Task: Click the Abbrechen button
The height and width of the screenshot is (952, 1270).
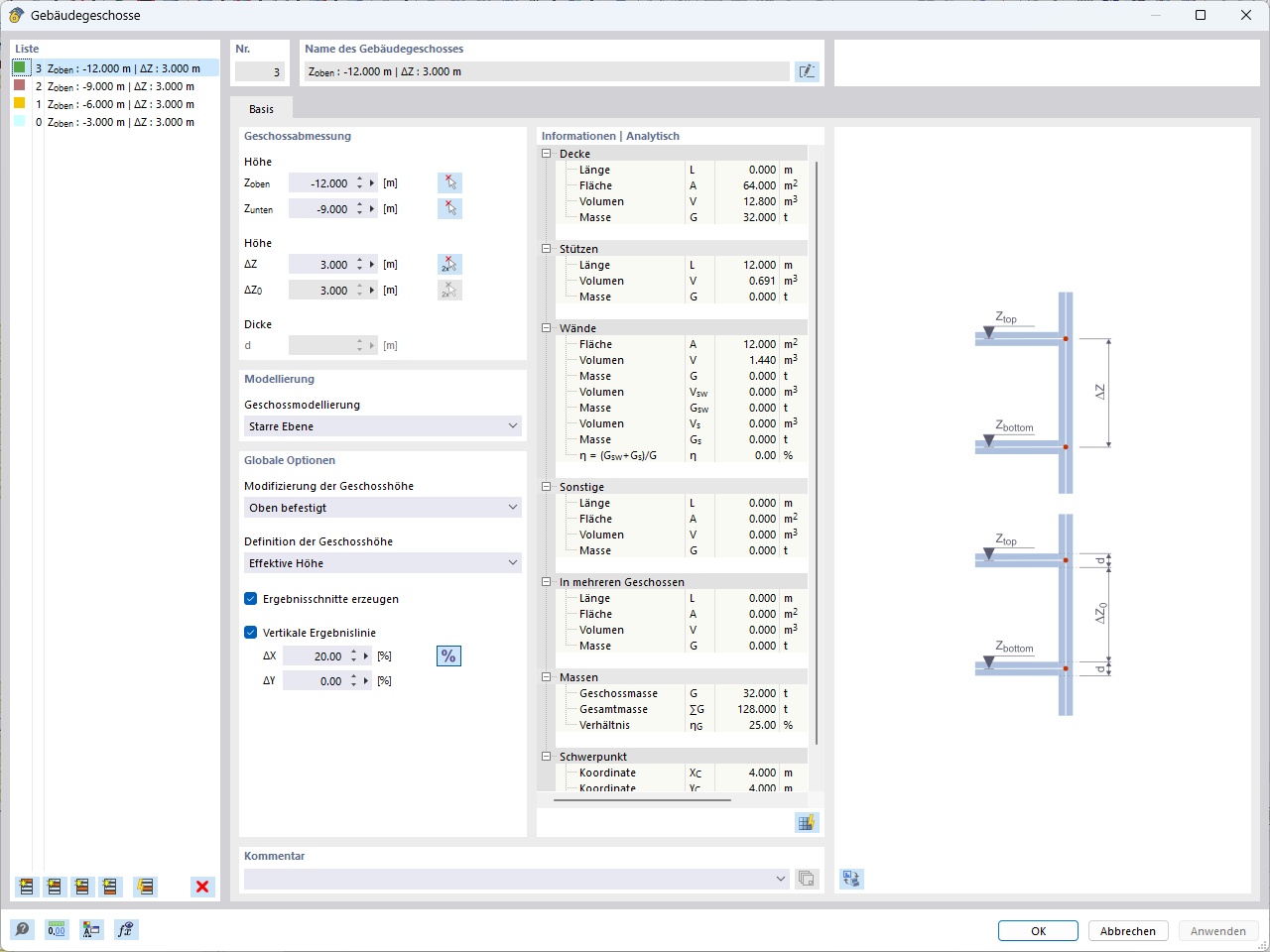Action: click(1128, 931)
